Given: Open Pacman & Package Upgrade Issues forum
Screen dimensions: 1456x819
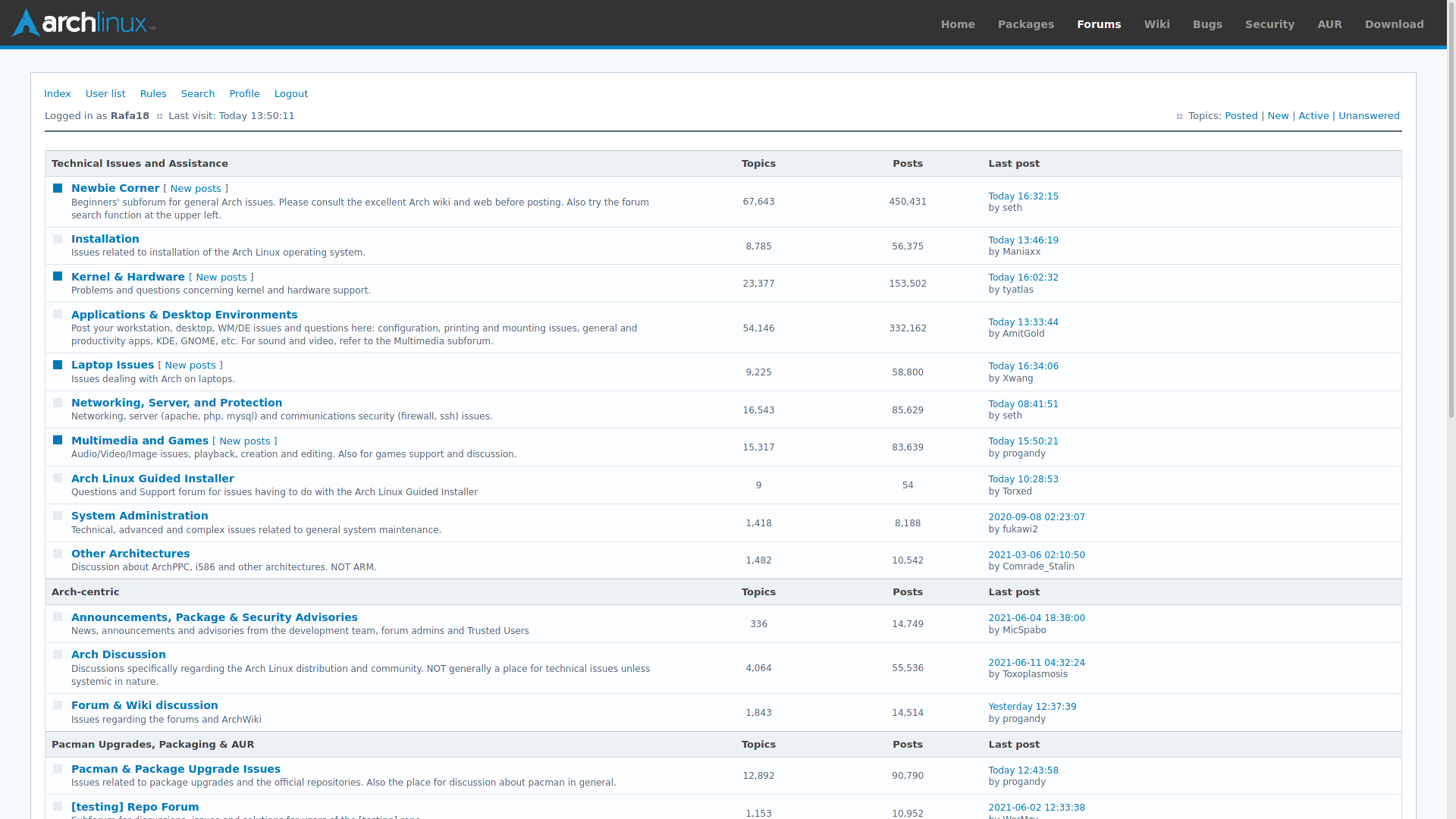Looking at the screenshot, I should (x=176, y=769).
